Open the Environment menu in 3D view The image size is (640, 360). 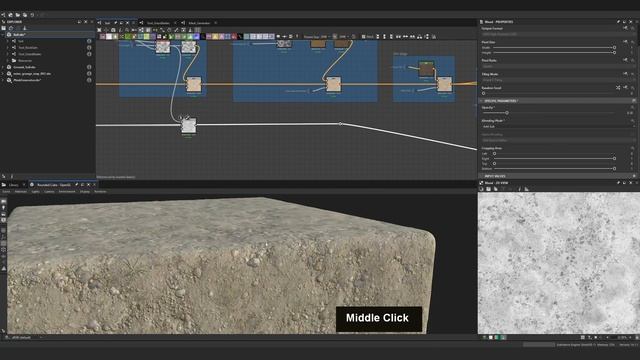(67, 191)
